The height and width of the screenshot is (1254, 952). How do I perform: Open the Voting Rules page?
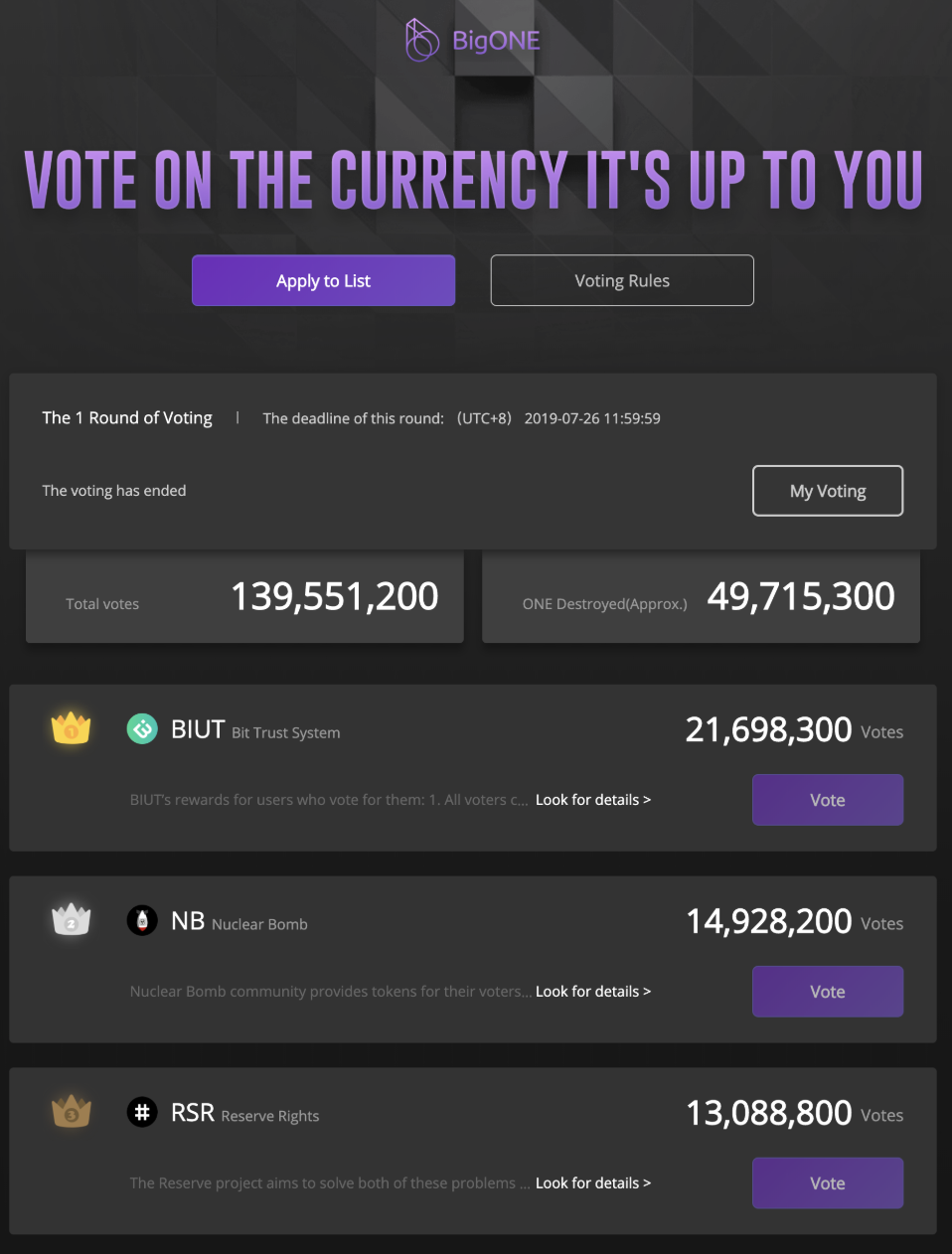(x=622, y=280)
